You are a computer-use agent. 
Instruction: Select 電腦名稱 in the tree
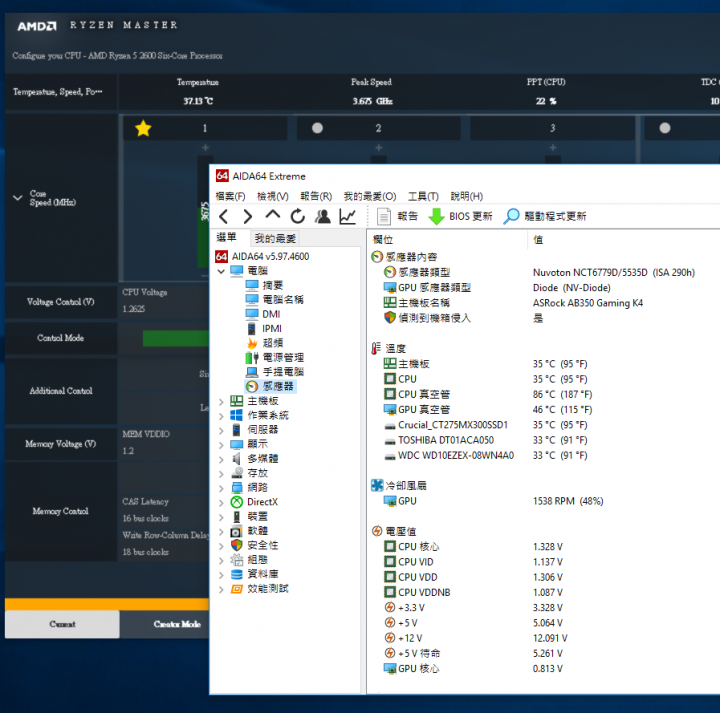tap(274, 300)
